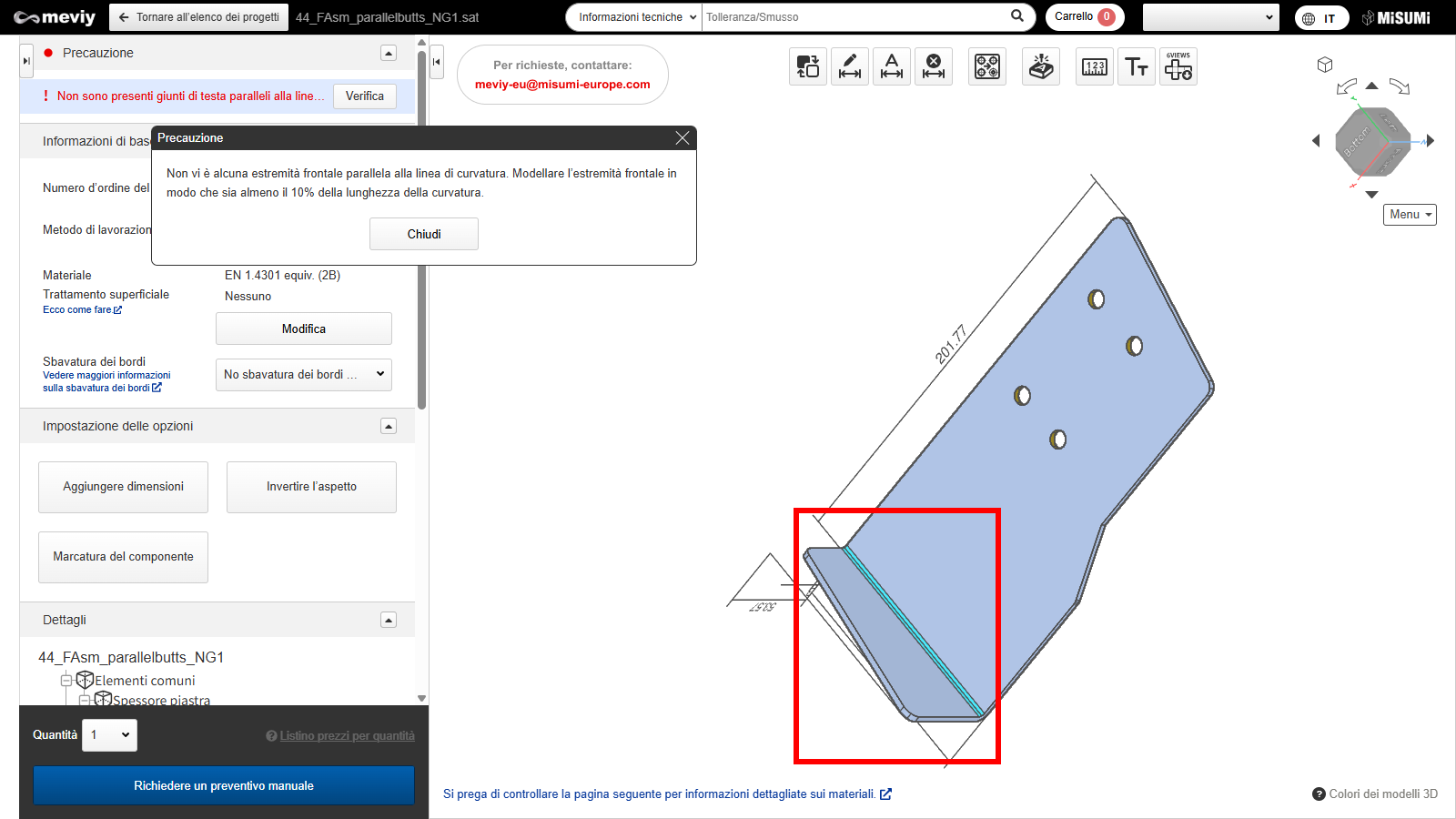
Task: Collapse the Elementi comuni tree node
Action: click(x=66, y=681)
